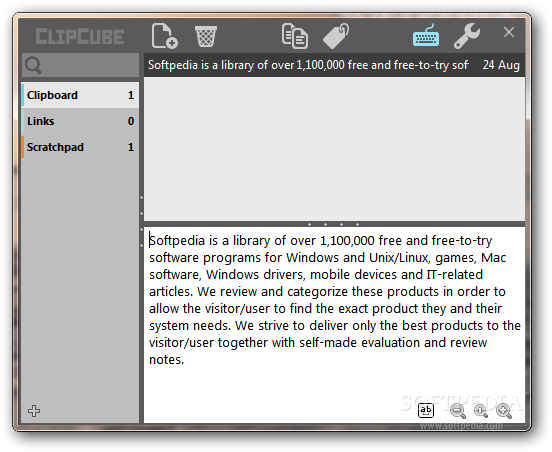Click the search field
The height and width of the screenshot is (452, 552).
coord(80,65)
